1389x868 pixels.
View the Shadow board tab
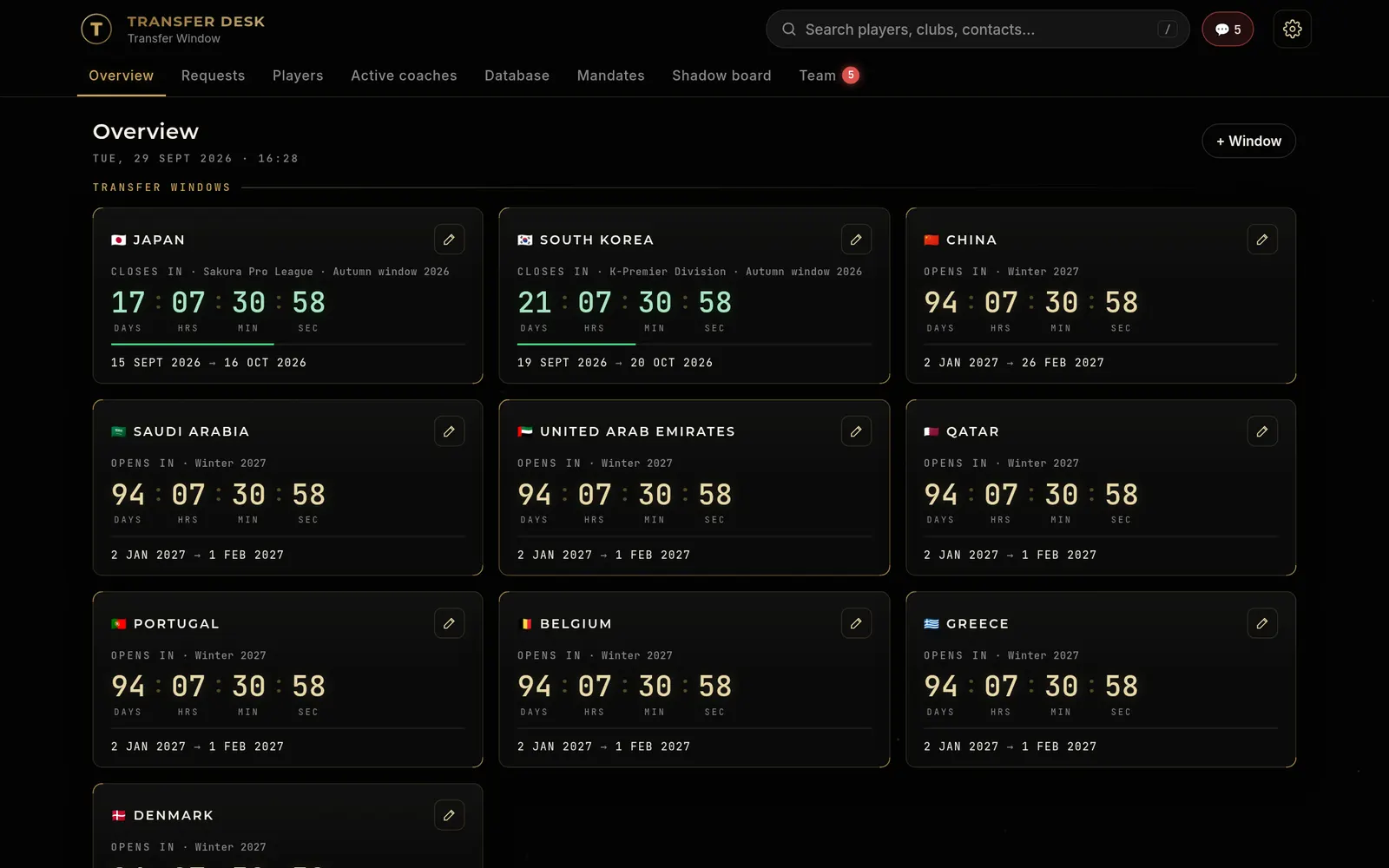pos(721,76)
